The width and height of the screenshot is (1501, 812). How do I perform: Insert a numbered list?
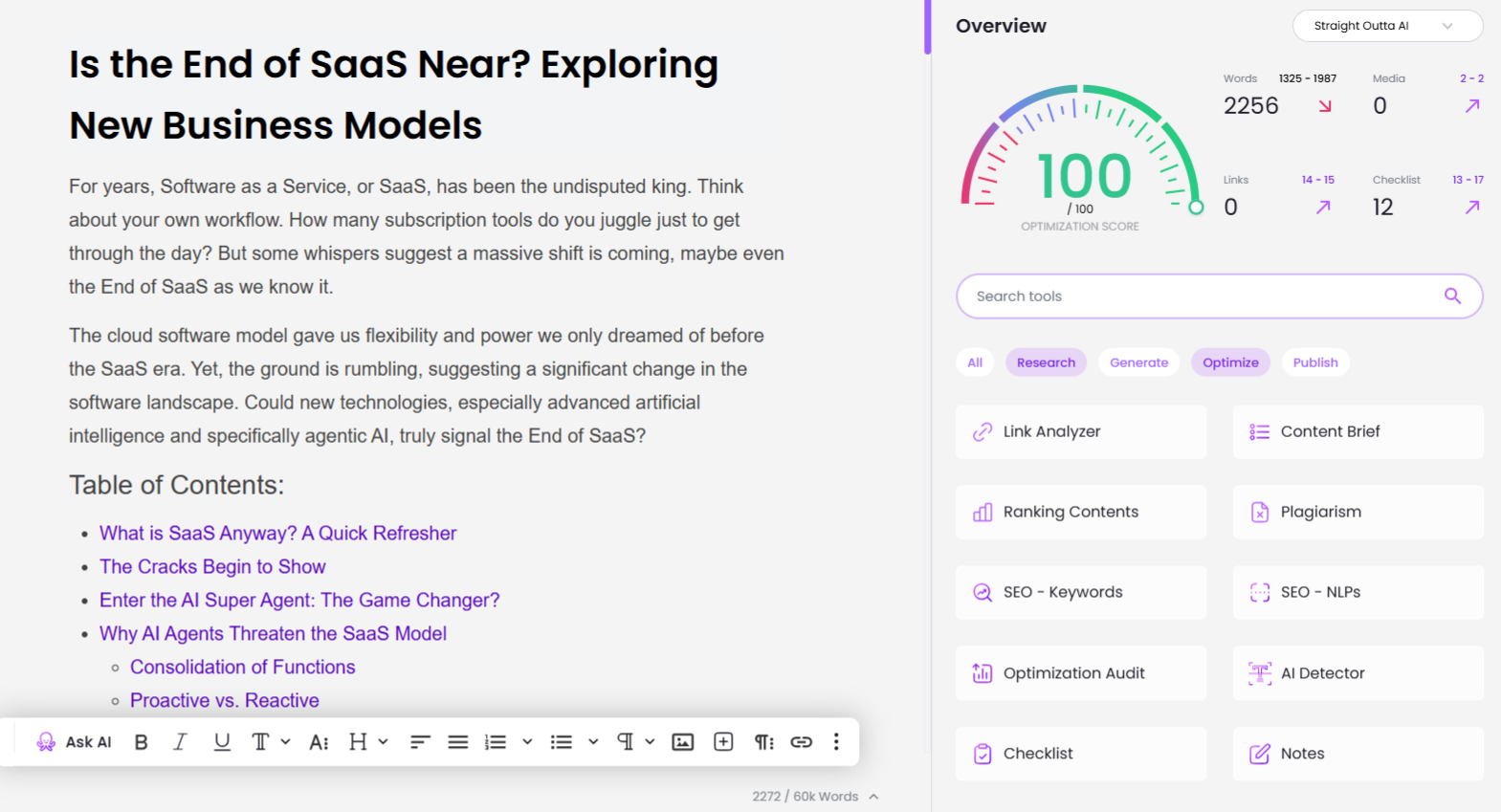click(x=496, y=742)
